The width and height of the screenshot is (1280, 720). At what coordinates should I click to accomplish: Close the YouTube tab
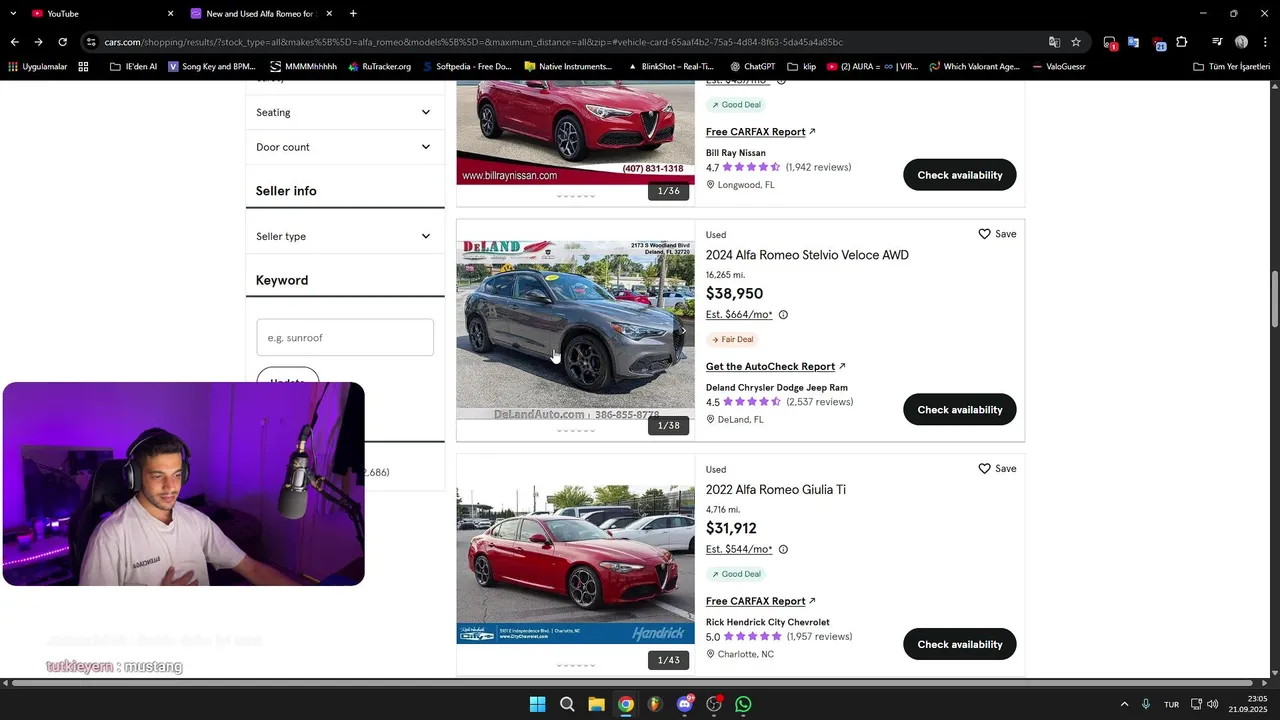click(x=170, y=13)
